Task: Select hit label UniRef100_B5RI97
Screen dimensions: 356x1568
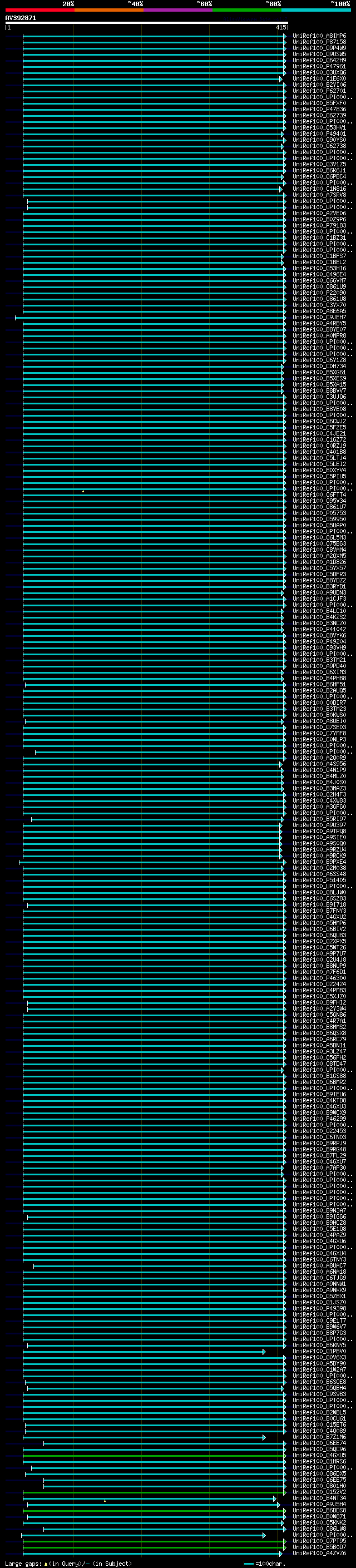Action: (319, 819)
